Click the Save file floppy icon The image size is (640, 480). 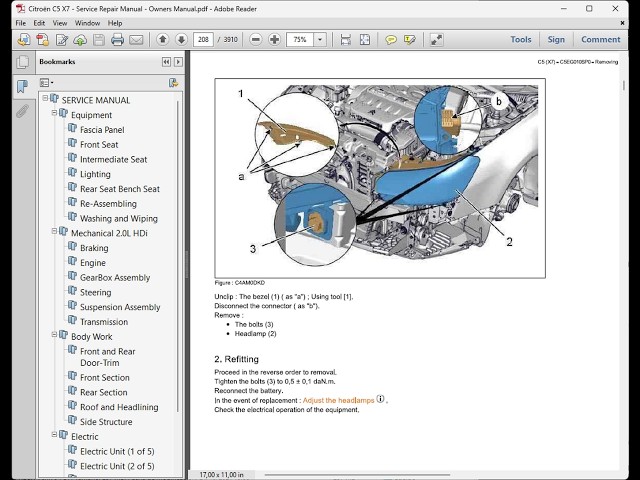pyautogui.click(x=99, y=40)
